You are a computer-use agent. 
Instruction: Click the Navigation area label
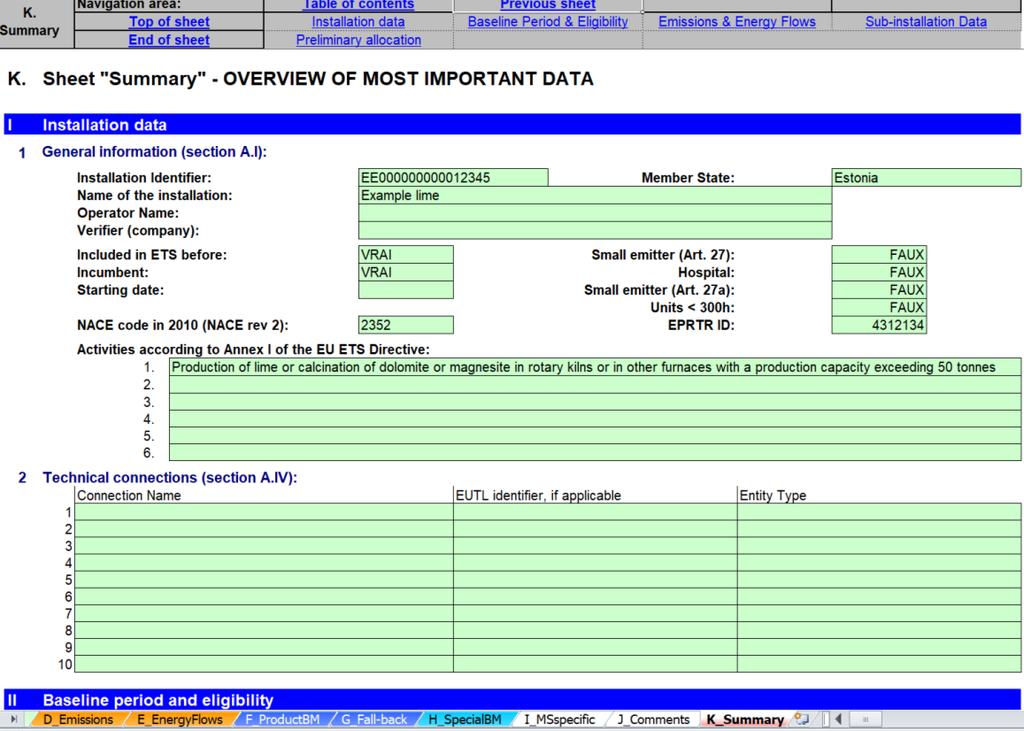click(129, 5)
